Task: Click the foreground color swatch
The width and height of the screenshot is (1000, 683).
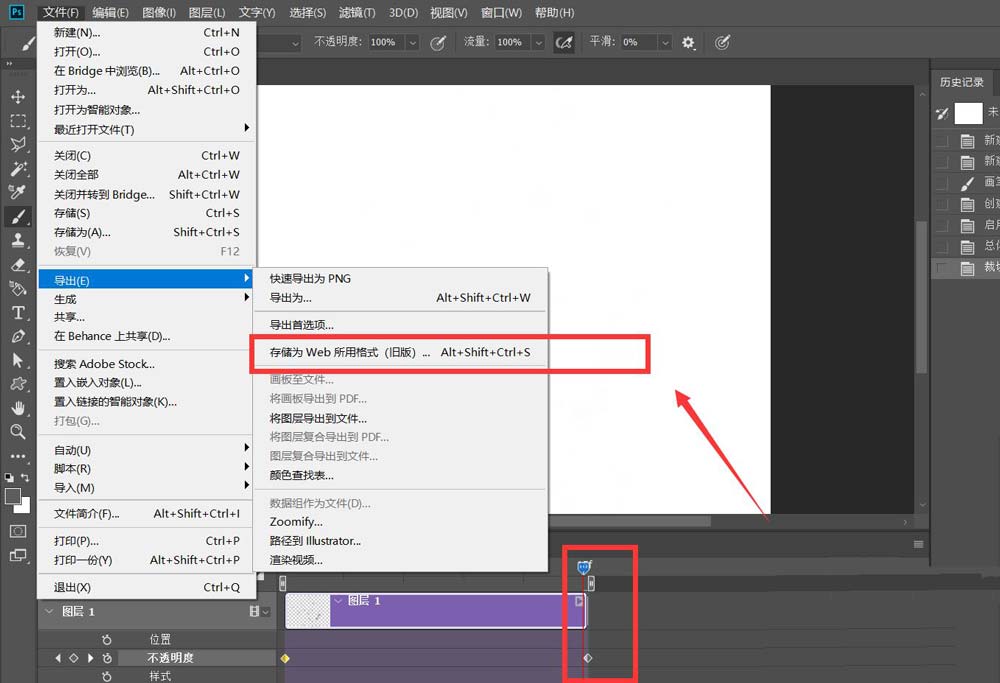Action: (x=12, y=496)
